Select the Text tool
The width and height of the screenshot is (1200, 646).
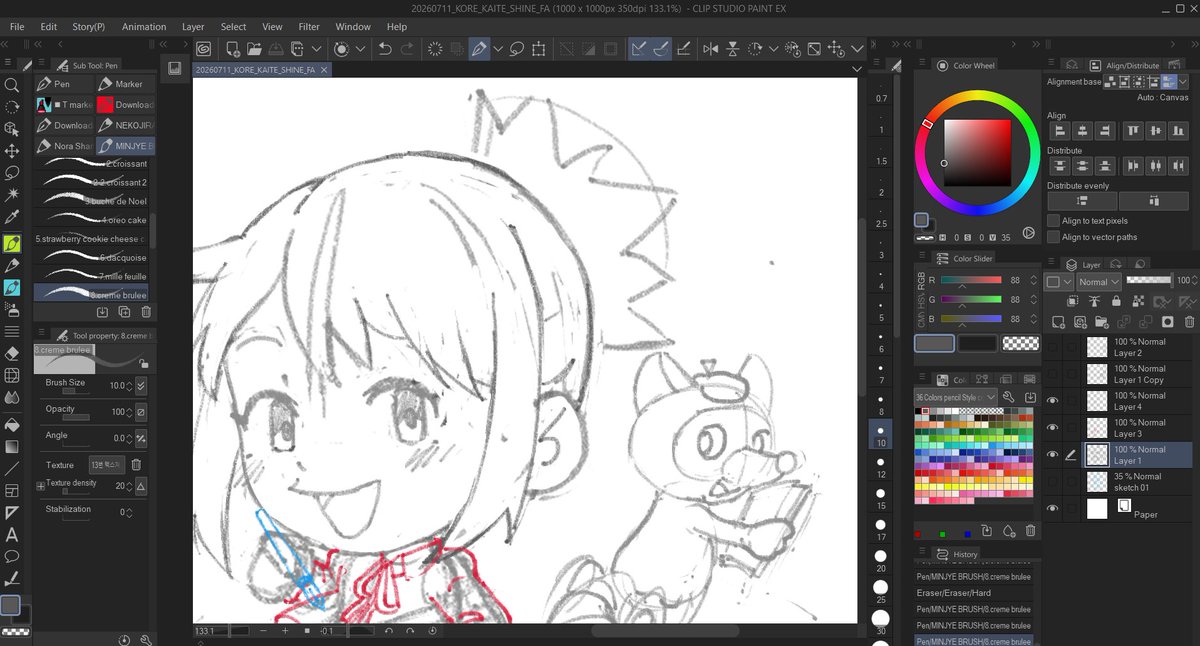tap(12, 534)
